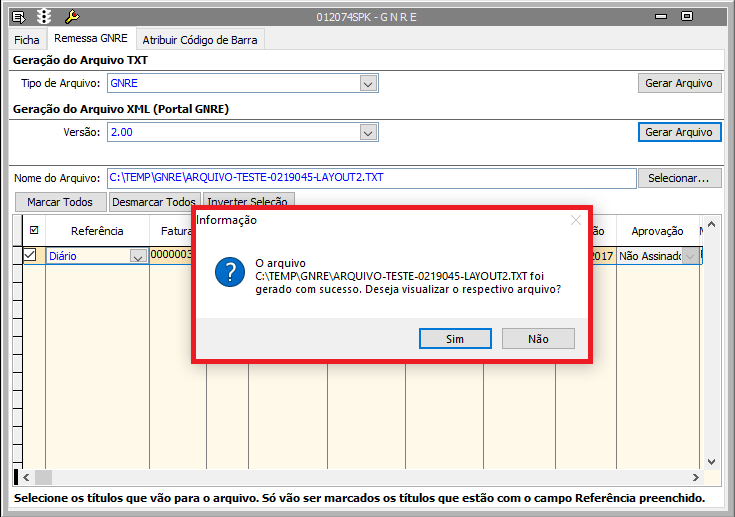Expand the Tipo de Arquivo dropdown
Screen dimensions: 735x517
pos(368,84)
